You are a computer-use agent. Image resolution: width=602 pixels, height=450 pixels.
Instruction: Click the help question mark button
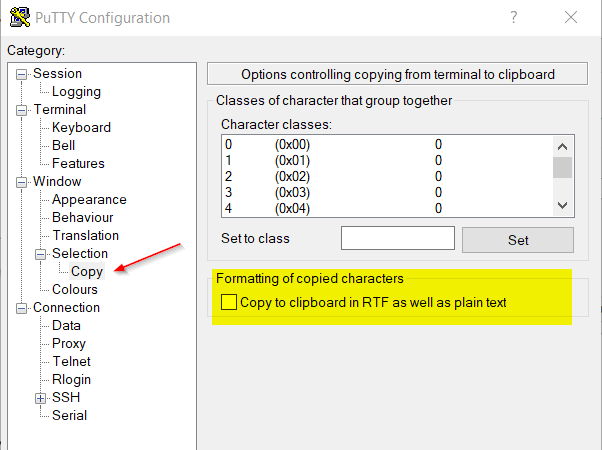[x=514, y=17]
